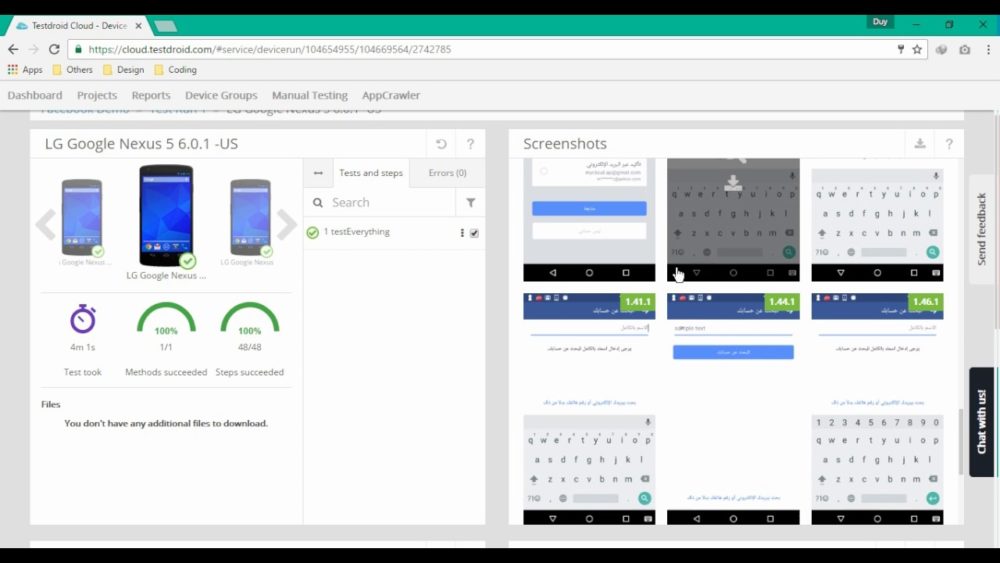Download all screenshots using the download icon
Image resolution: width=1000 pixels, height=563 pixels.
(920, 144)
